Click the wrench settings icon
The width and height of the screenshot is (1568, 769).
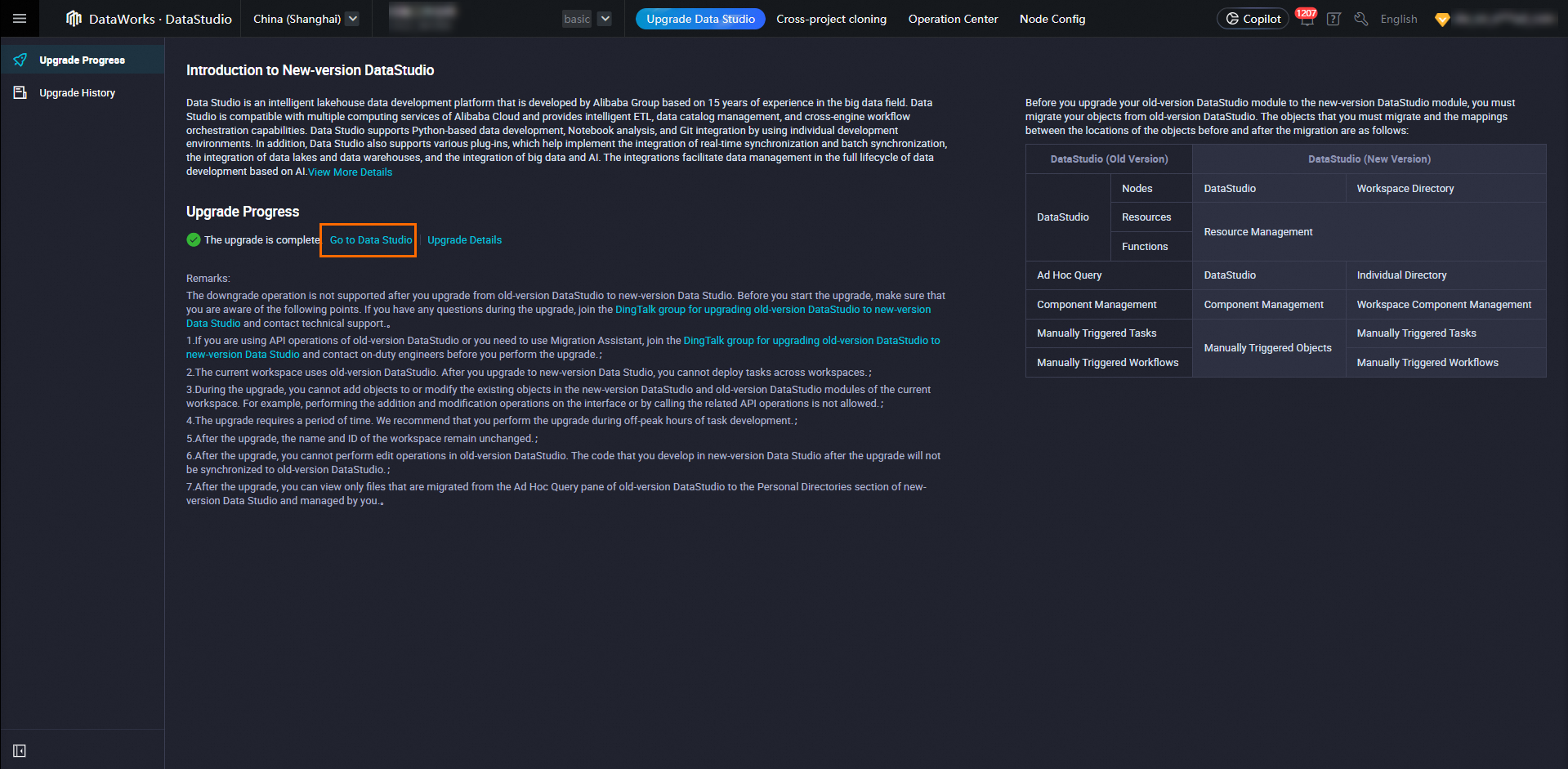(x=1360, y=19)
